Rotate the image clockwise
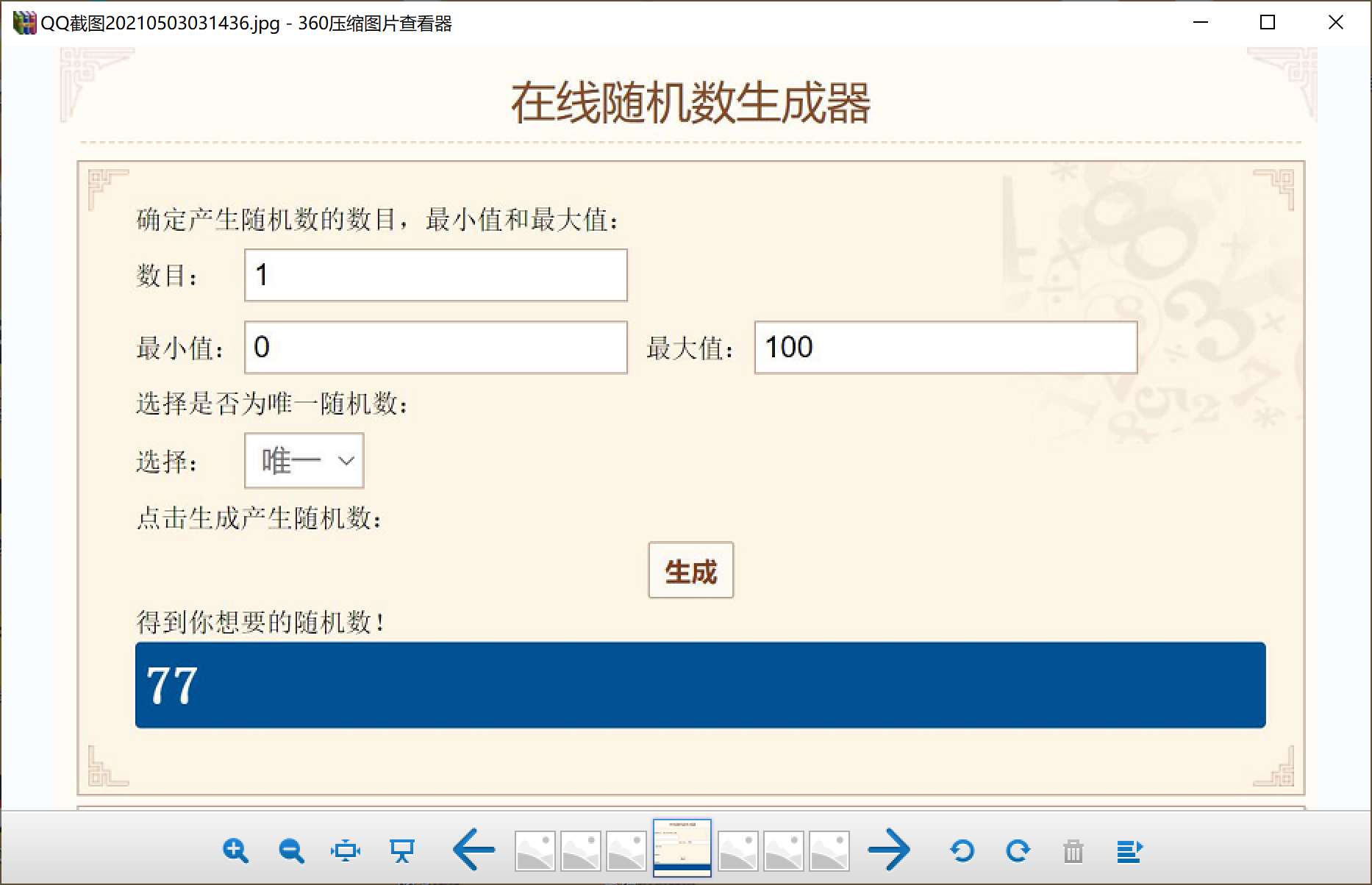 [x=1018, y=850]
